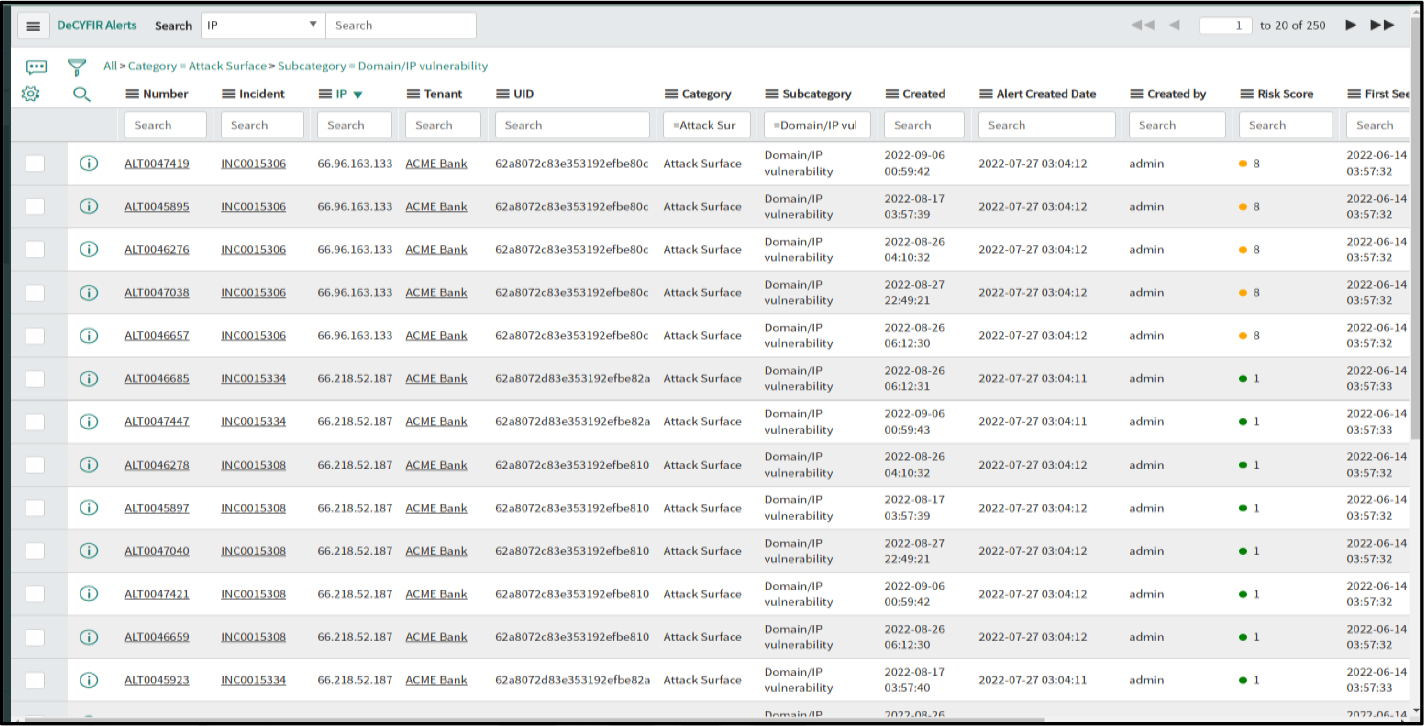Open the IP column options icon

tap(325, 94)
